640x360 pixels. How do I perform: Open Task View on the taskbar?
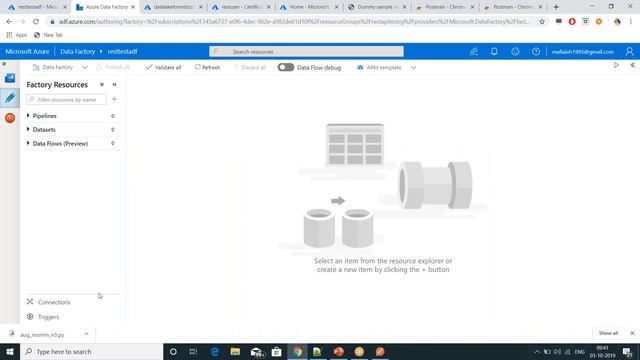pyautogui.click(x=193, y=351)
